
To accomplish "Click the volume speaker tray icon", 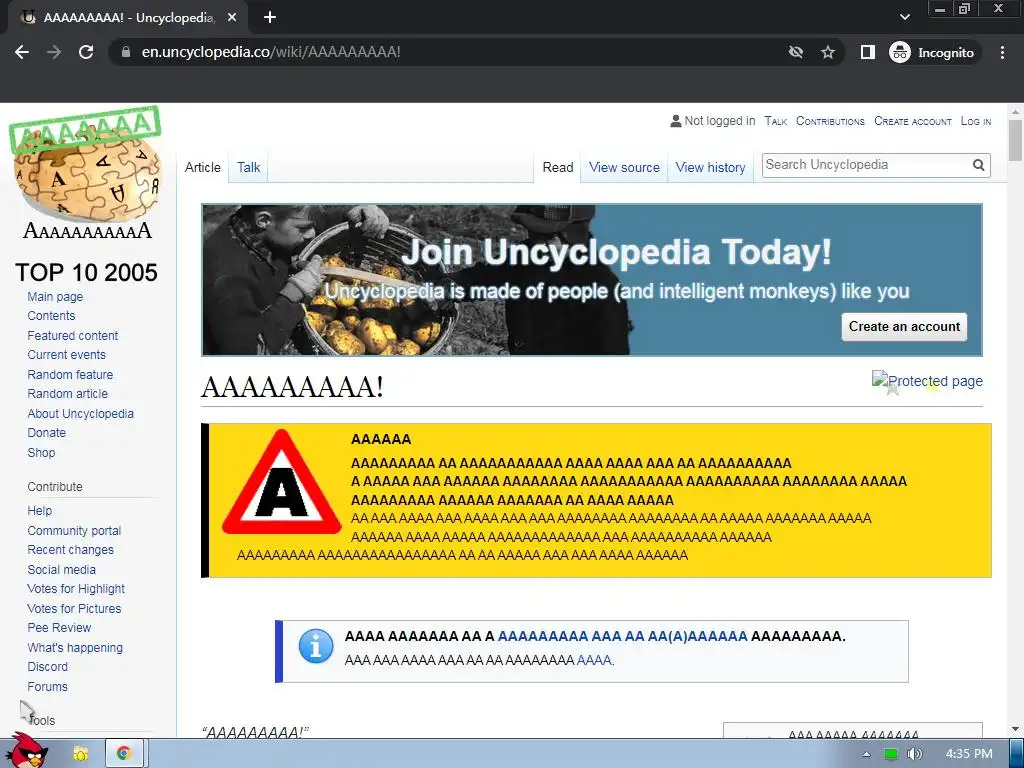I will (x=915, y=754).
